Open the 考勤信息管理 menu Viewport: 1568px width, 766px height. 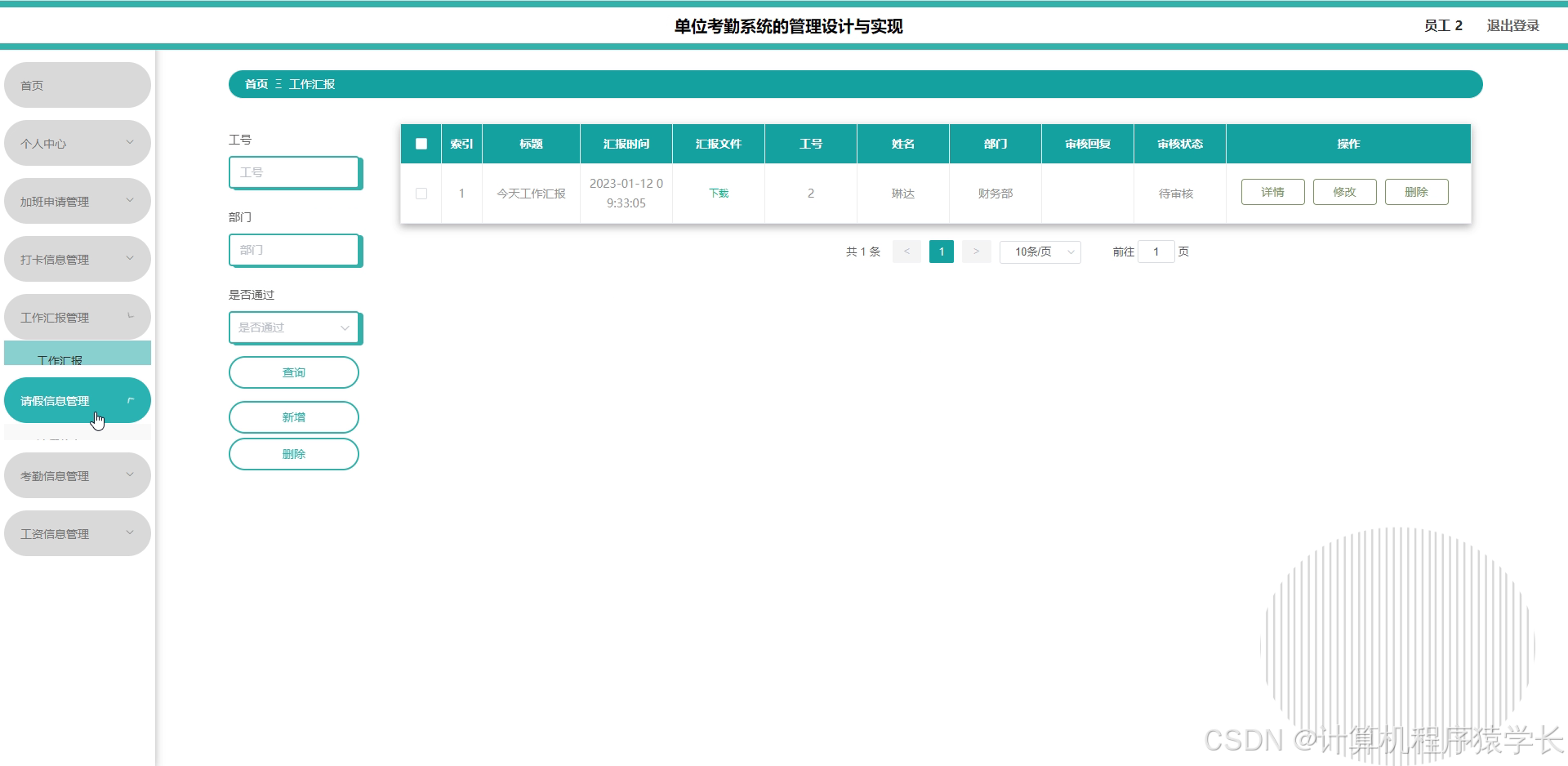(78, 474)
